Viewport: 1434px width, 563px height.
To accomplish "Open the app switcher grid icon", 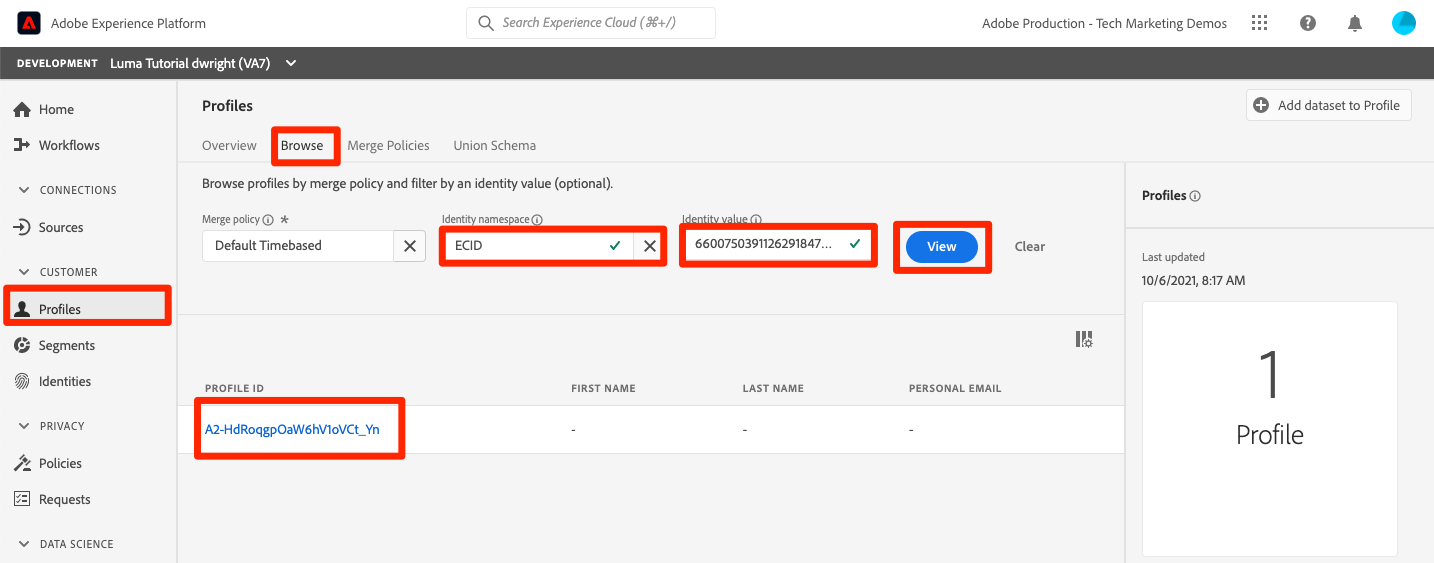I will 1259,23.
